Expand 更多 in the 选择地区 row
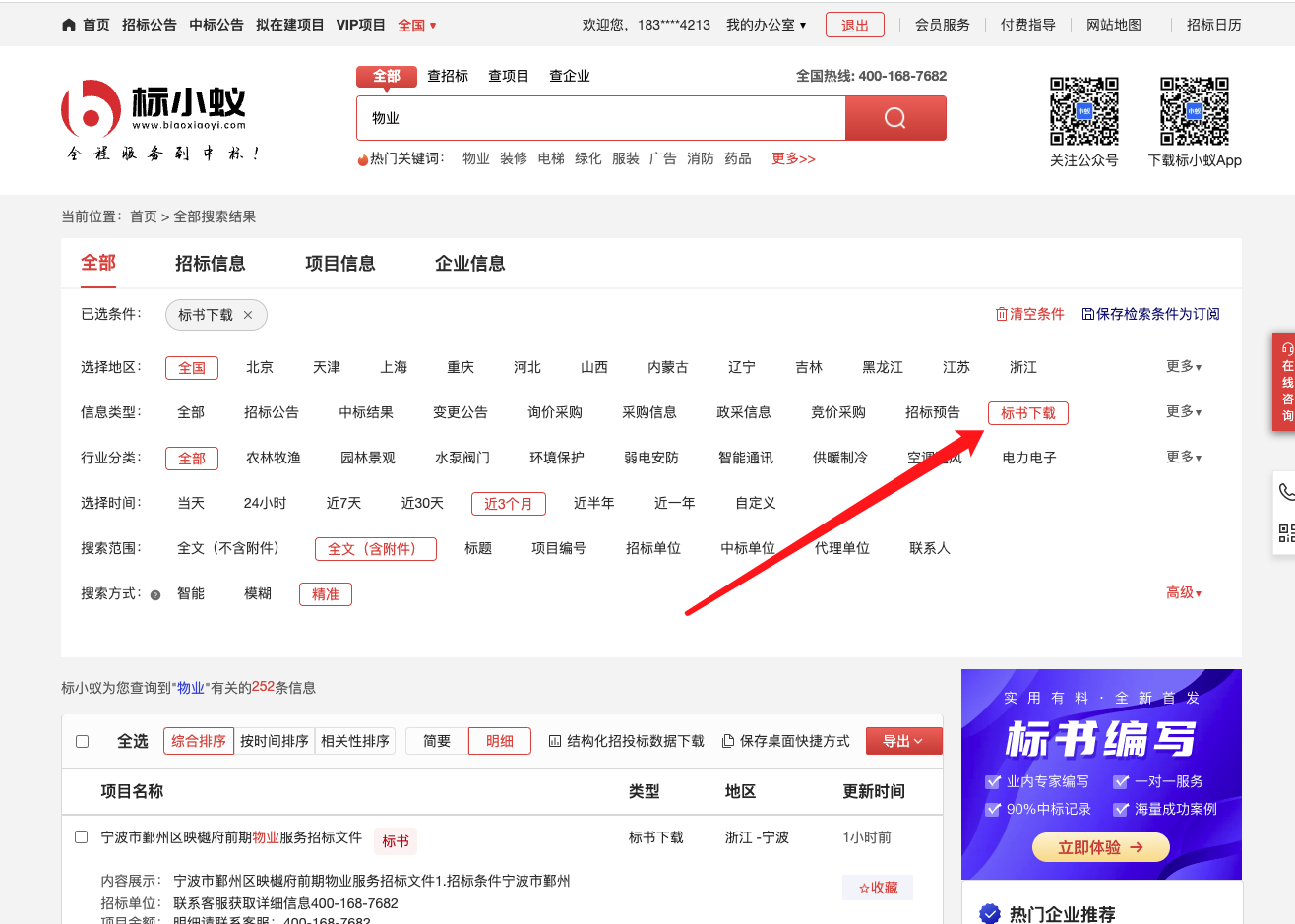 tap(1183, 367)
